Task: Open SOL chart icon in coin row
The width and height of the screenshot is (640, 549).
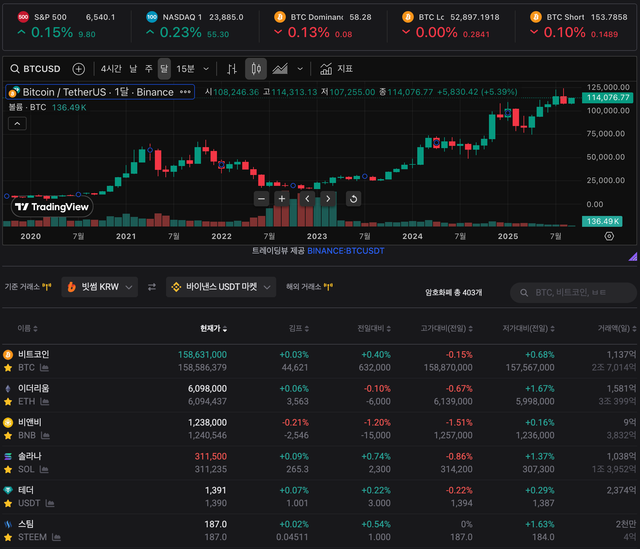Action: pos(44,469)
